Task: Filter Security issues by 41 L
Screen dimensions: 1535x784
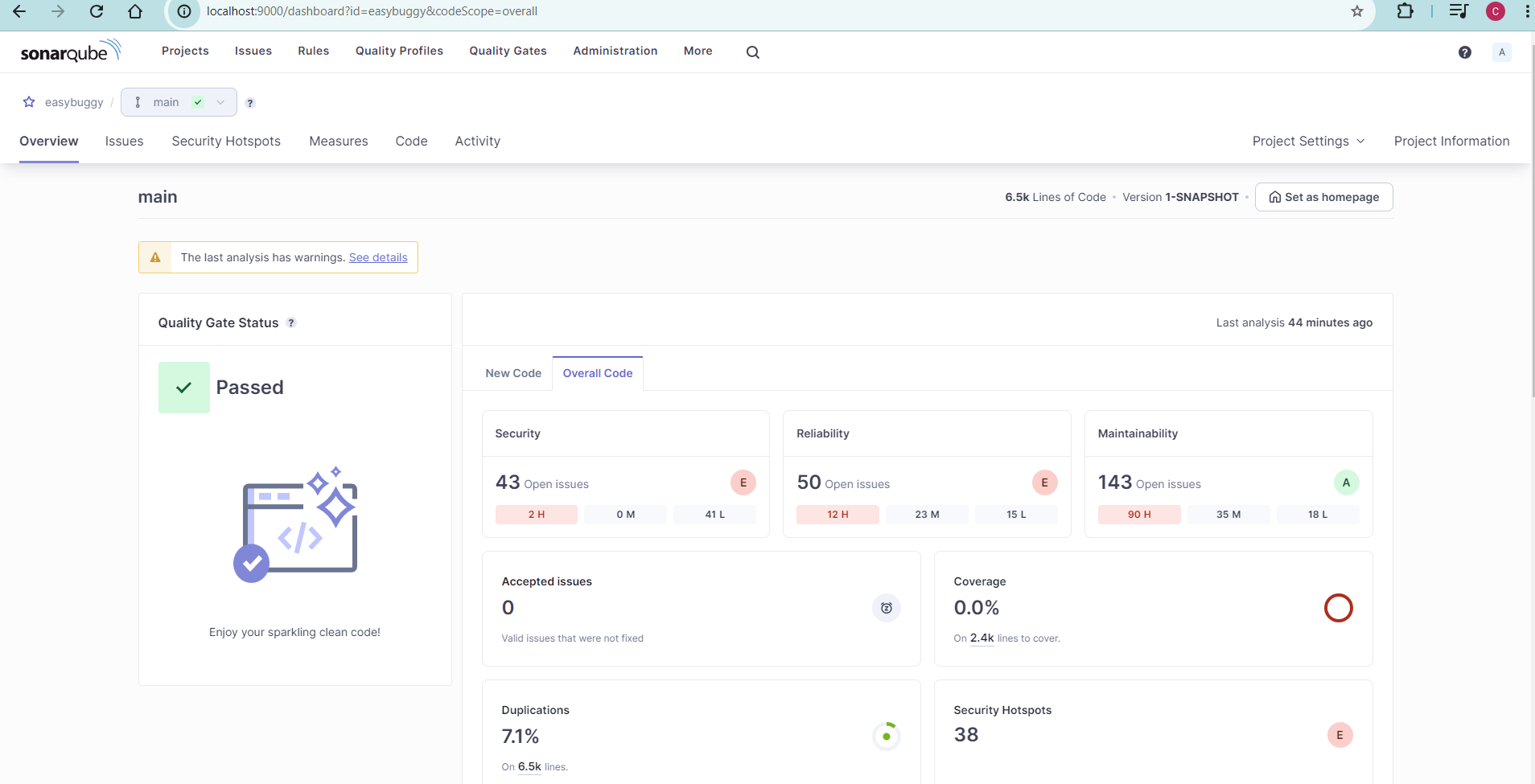Action: [x=714, y=515]
